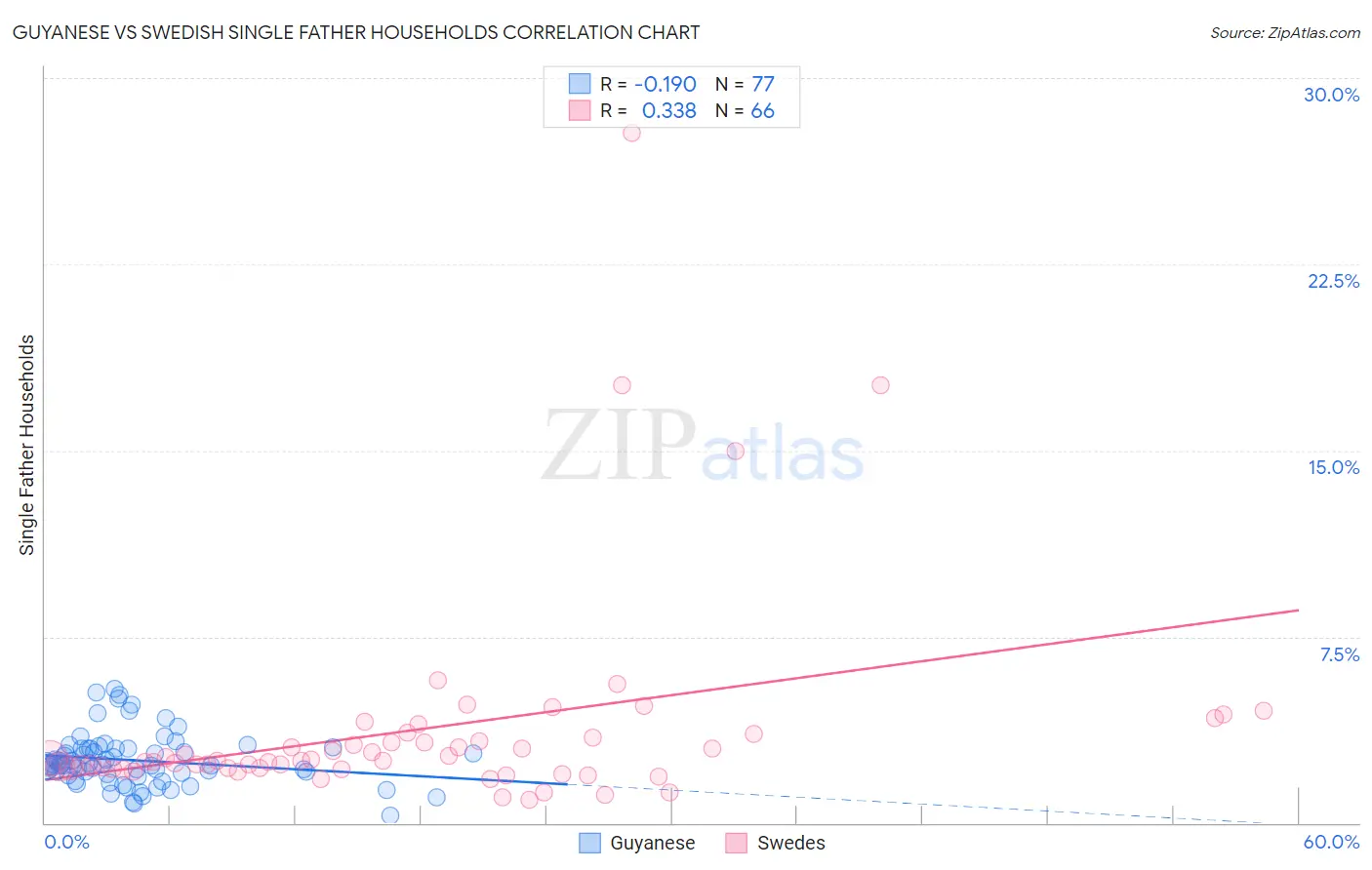
Task: Click the ZIPatlas watermark in chart center
Action: 703,447
